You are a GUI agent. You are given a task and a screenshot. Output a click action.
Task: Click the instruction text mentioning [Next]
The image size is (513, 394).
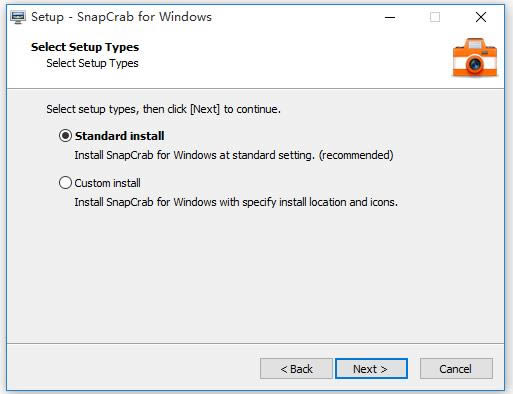click(163, 109)
